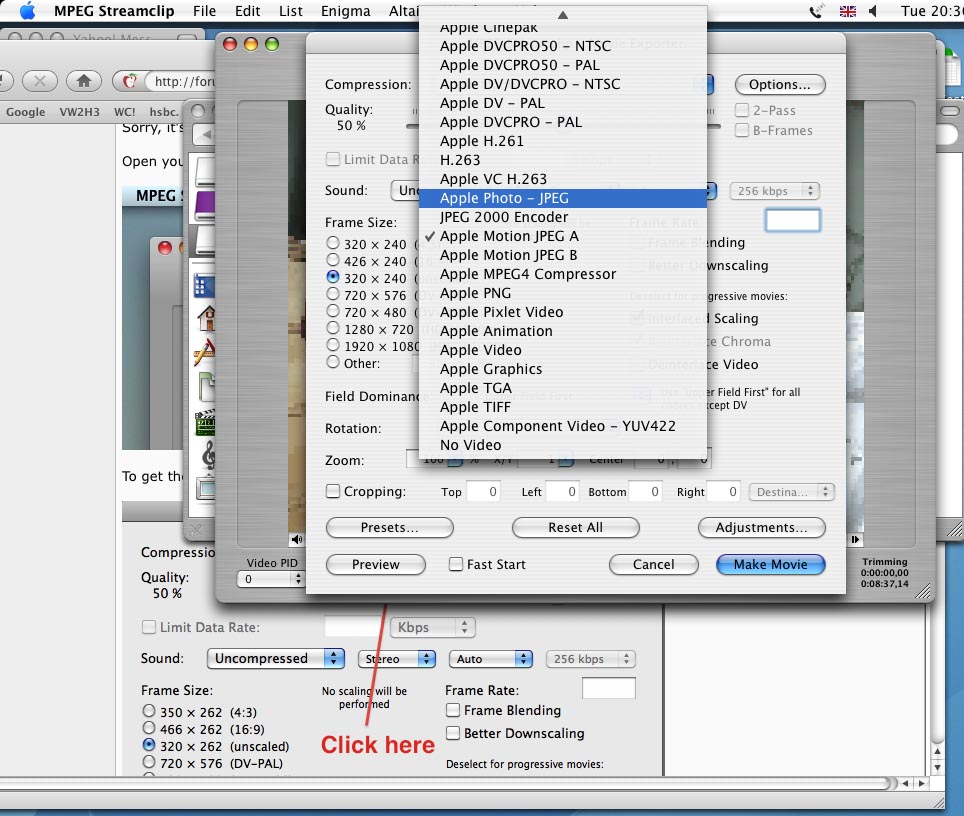Click the Top cropping value field

[483, 491]
